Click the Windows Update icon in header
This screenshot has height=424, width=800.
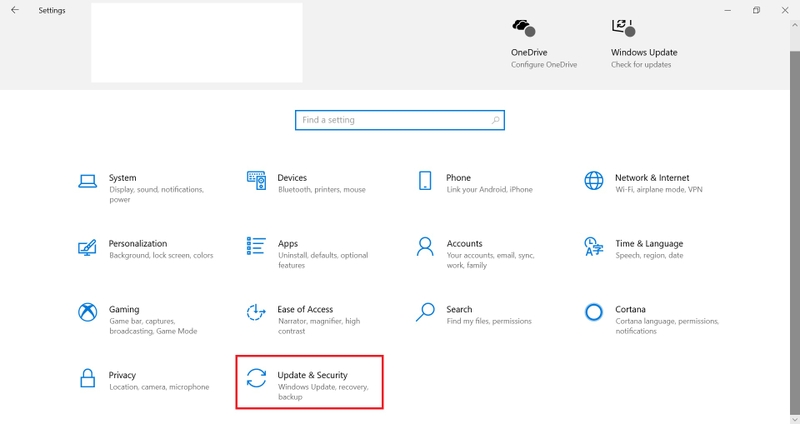[x=623, y=28]
